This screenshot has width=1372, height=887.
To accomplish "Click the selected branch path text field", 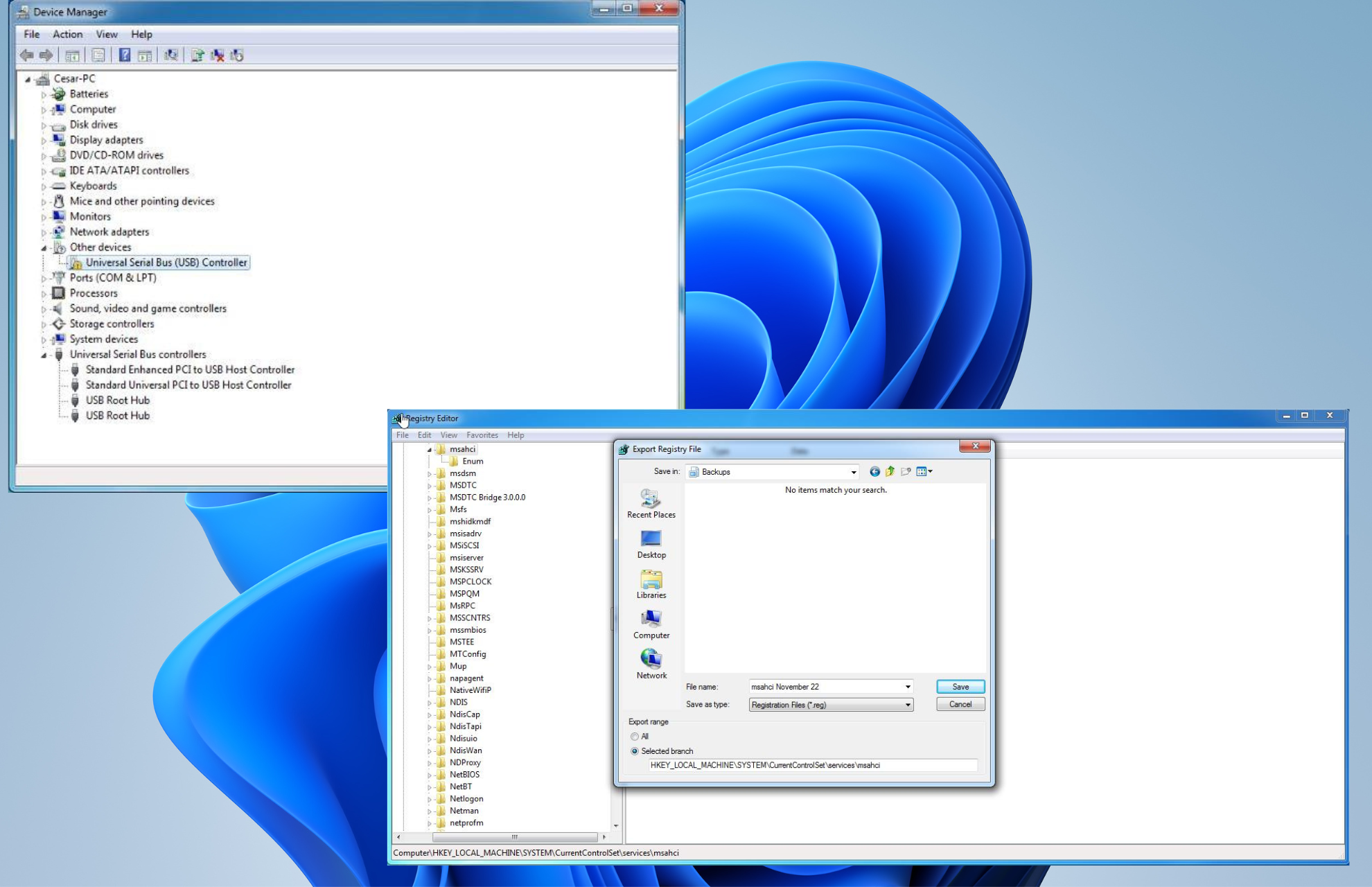I will pos(813,765).
